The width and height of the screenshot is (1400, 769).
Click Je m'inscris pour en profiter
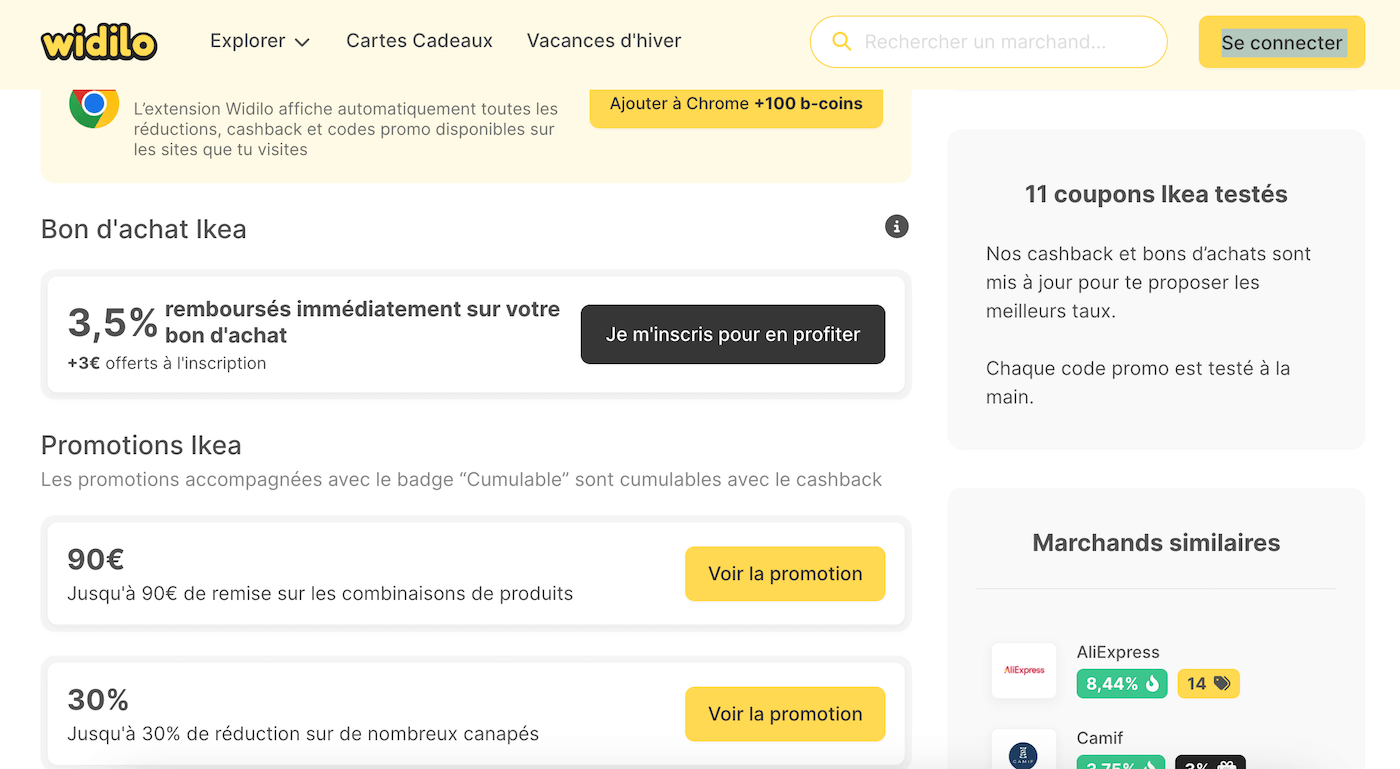[732, 334]
